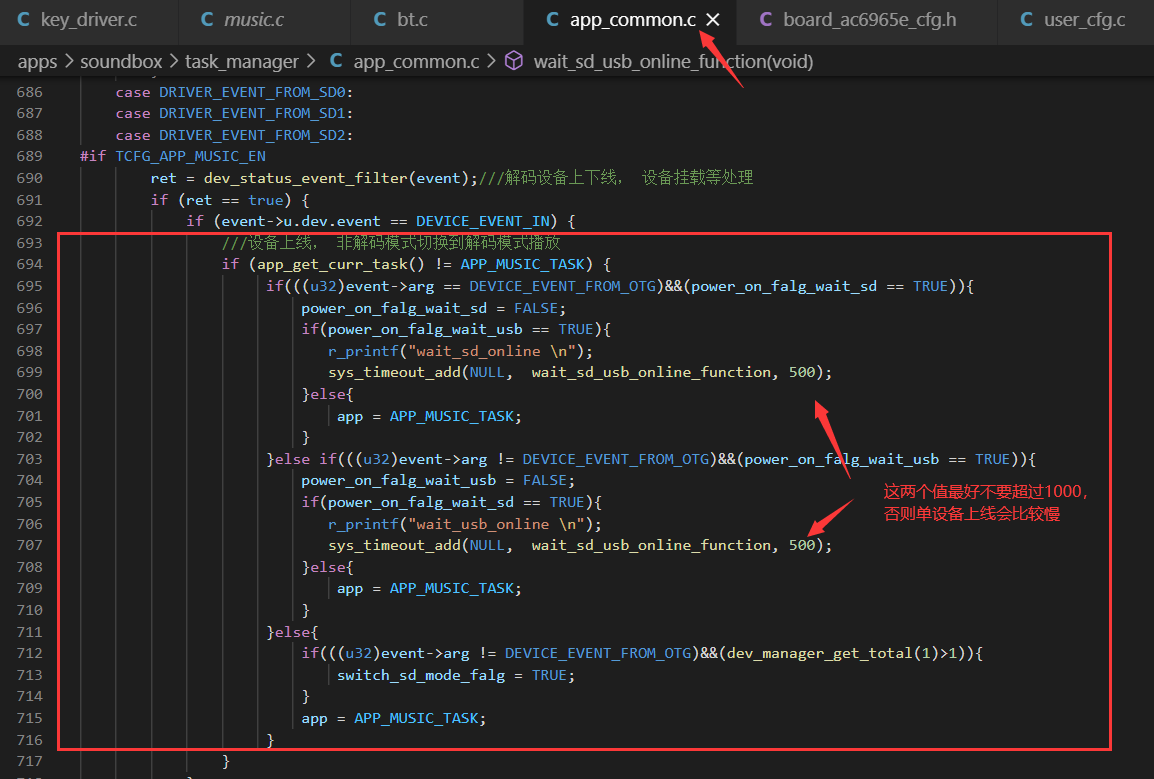Open the apps breadcrumb folder
1154x779 pixels.
pyautogui.click(x=38, y=62)
